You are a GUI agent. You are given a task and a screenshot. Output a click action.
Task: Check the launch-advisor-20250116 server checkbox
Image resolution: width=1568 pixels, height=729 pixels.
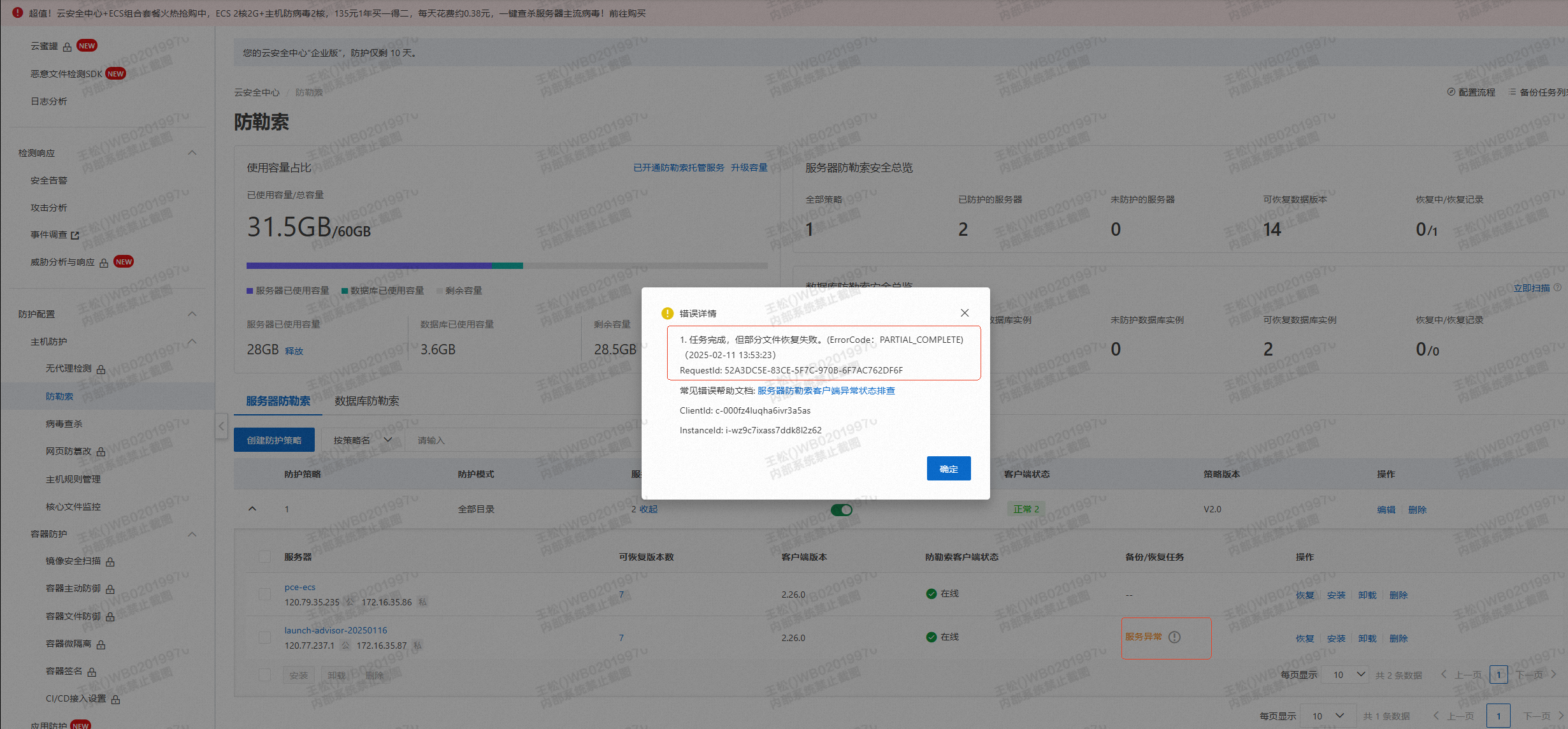click(264, 637)
